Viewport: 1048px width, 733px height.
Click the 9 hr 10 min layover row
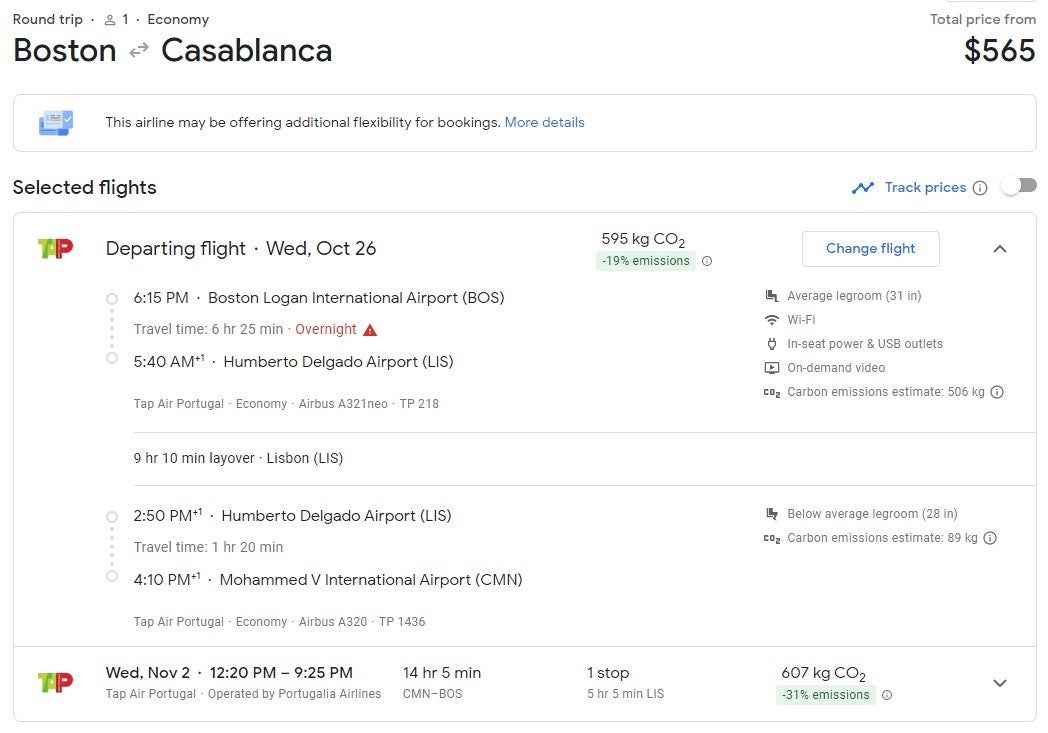(238, 459)
